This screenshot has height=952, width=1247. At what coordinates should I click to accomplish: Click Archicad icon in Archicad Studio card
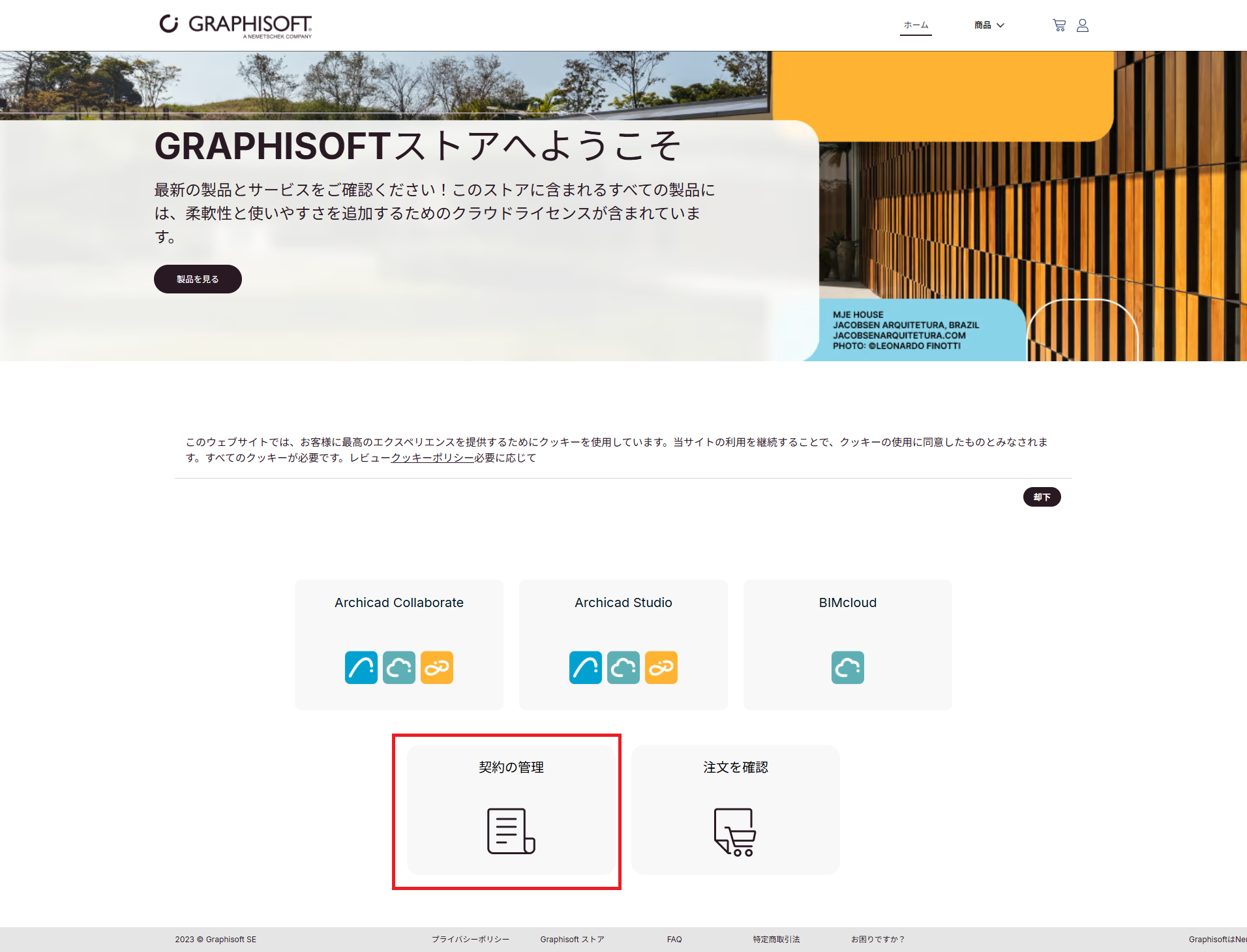pos(586,668)
